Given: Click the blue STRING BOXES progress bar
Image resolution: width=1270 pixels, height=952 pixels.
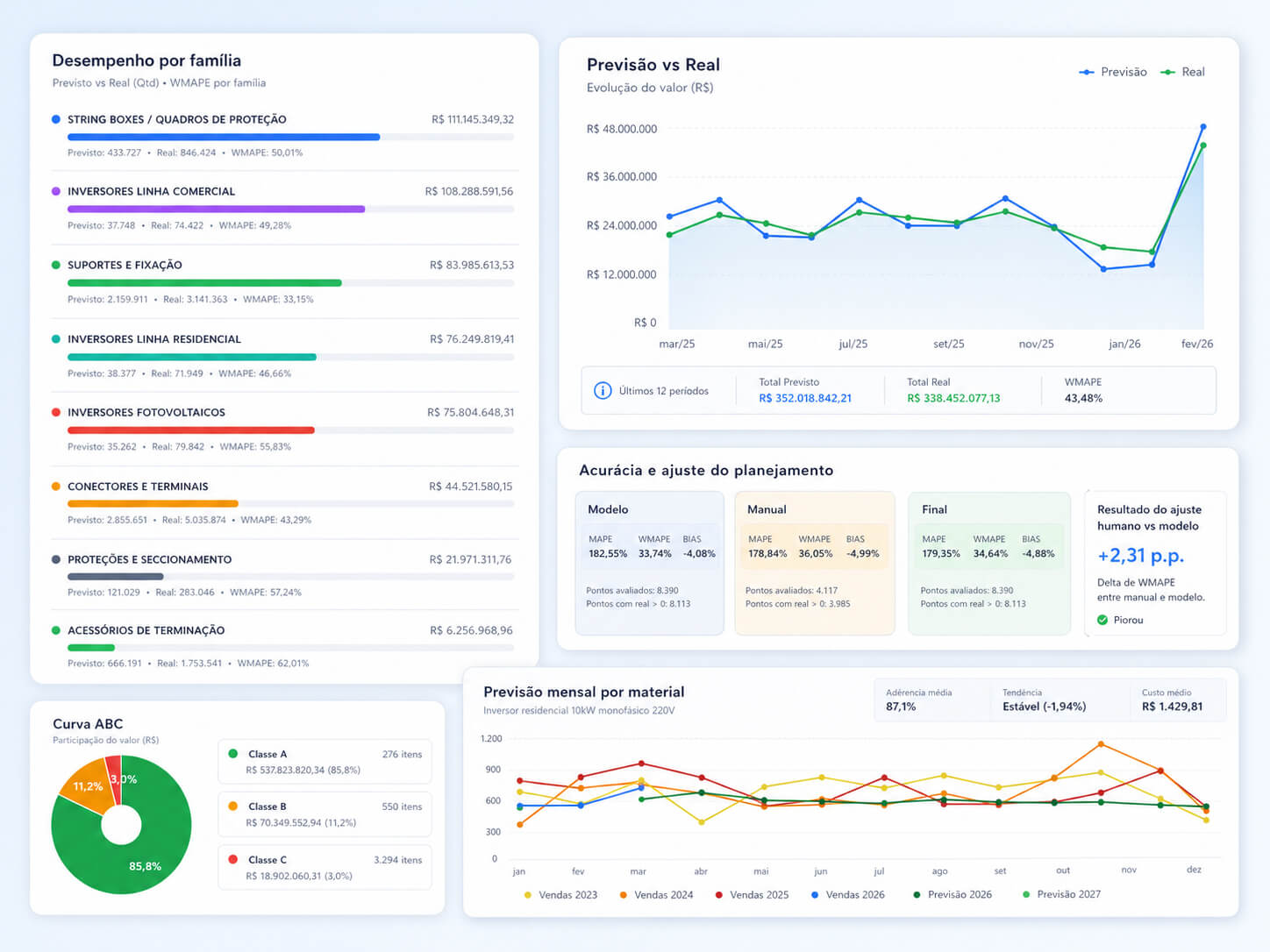Looking at the screenshot, I should [224, 137].
